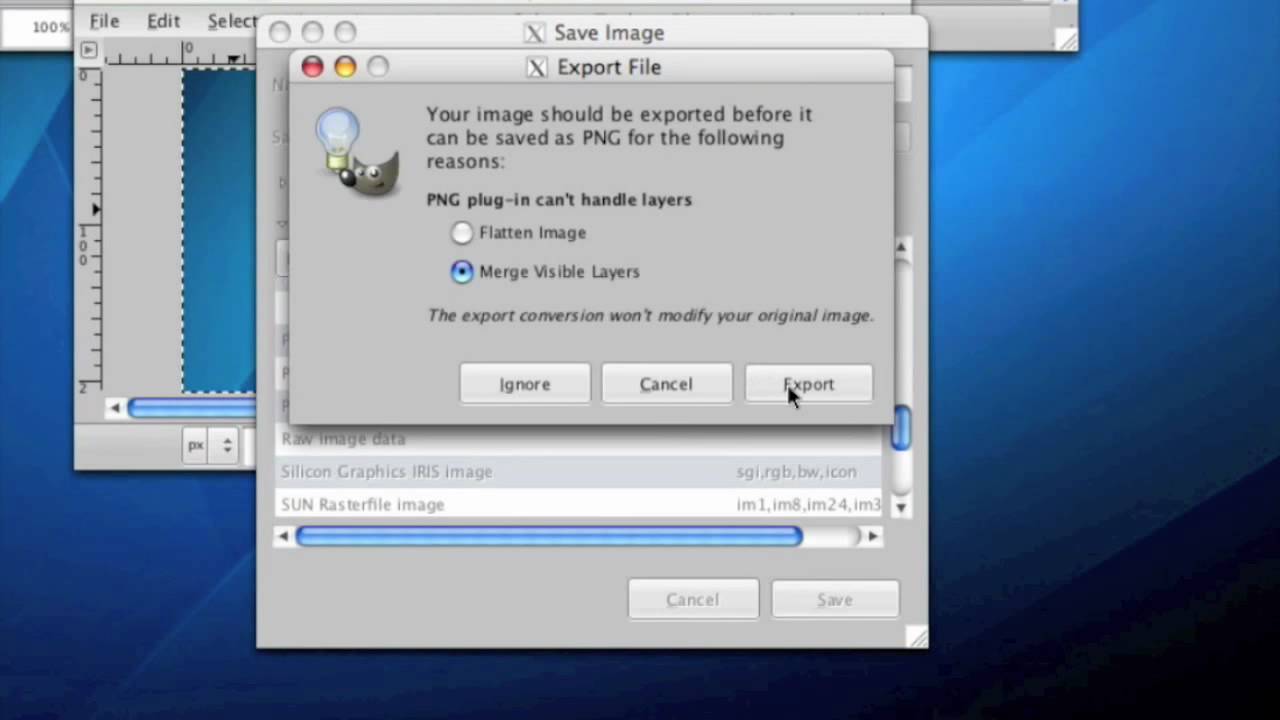Image resolution: width=1280 pixels, height=720 pixels.
Task: Click the file type list scroll-left arrow
Action: click(x=283, y=537)
